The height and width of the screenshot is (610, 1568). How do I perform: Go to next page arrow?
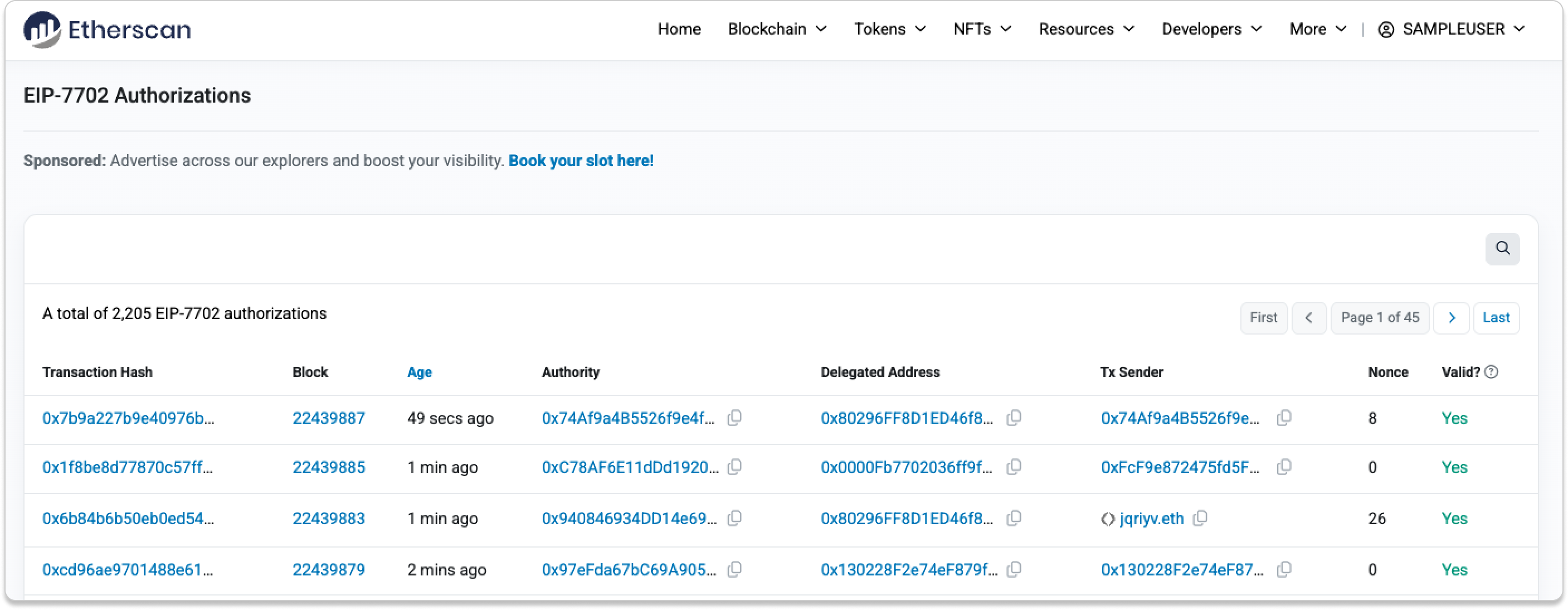[x=1451, y=318]
